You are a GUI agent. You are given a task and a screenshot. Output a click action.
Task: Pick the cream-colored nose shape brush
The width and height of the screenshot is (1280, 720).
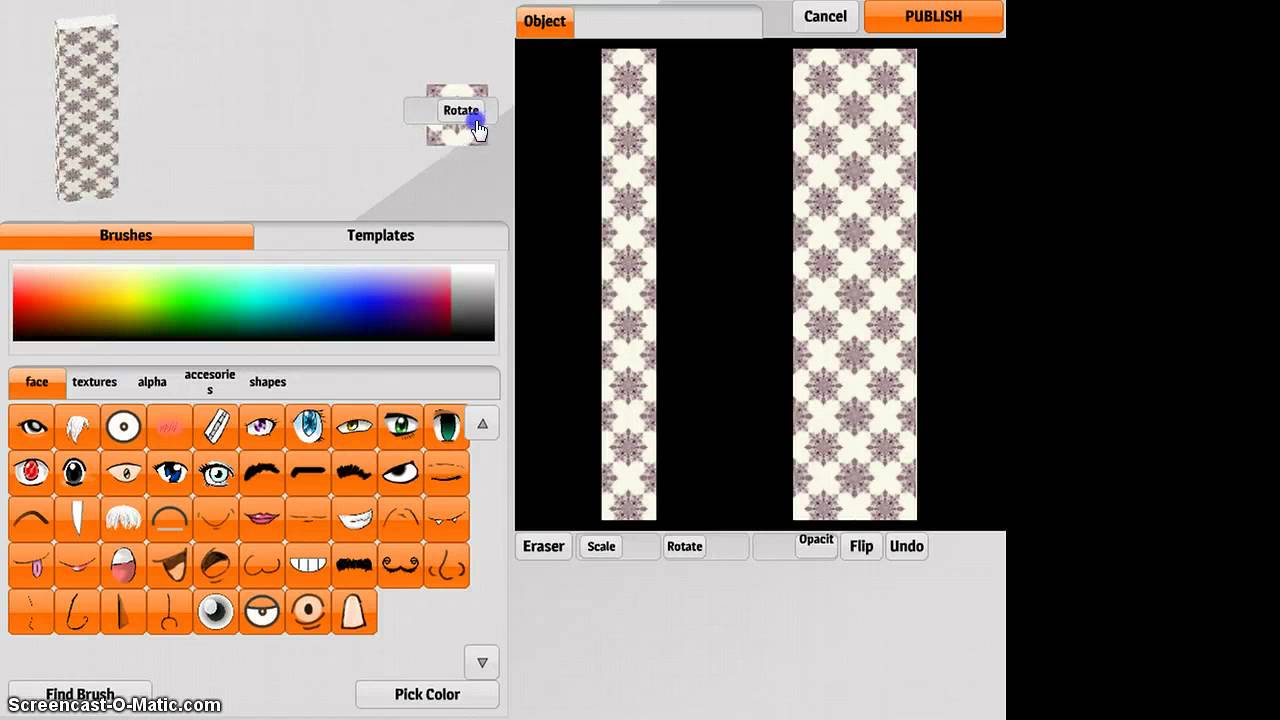point(353,611)
